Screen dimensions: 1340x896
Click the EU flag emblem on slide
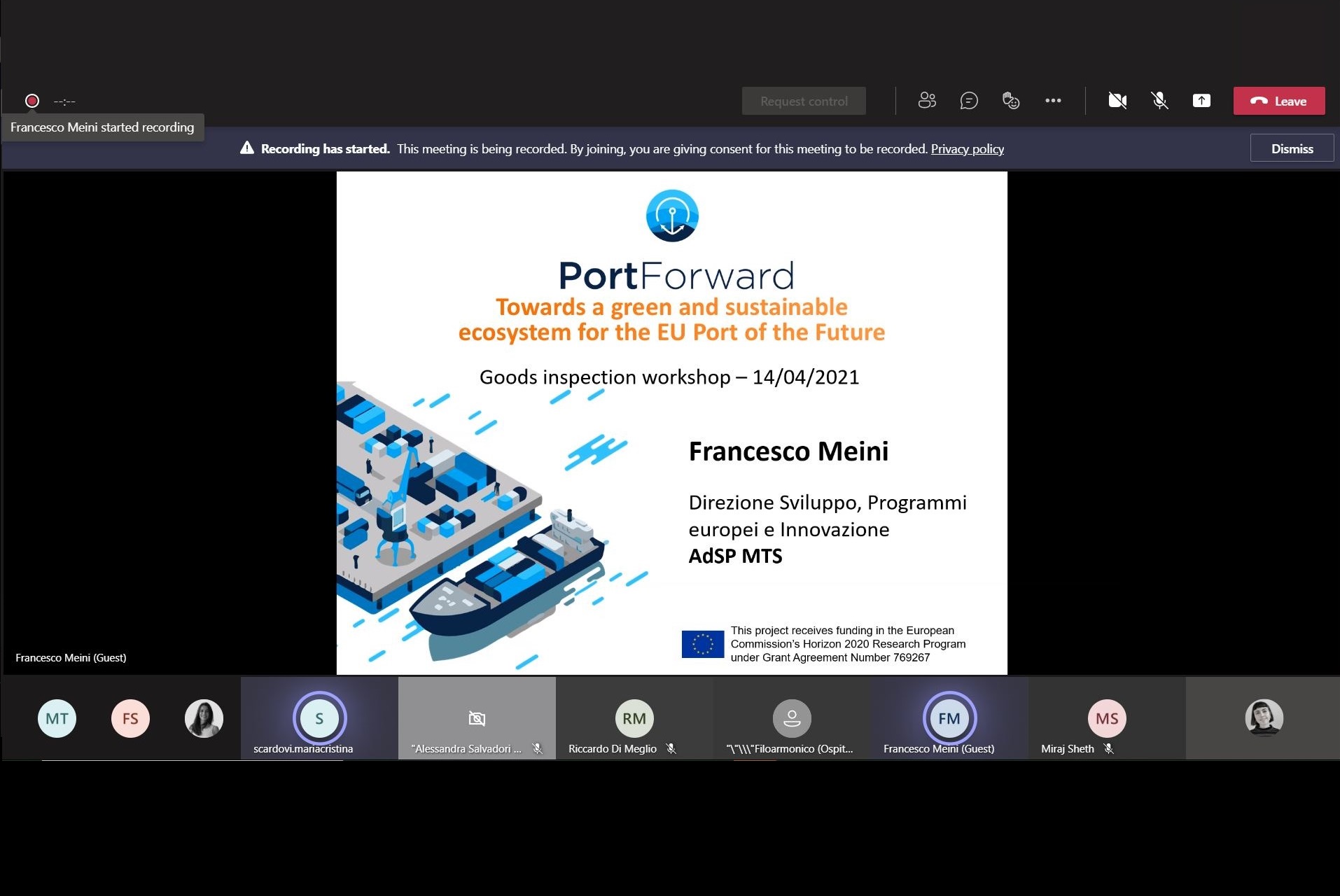(x=703, y=644)
